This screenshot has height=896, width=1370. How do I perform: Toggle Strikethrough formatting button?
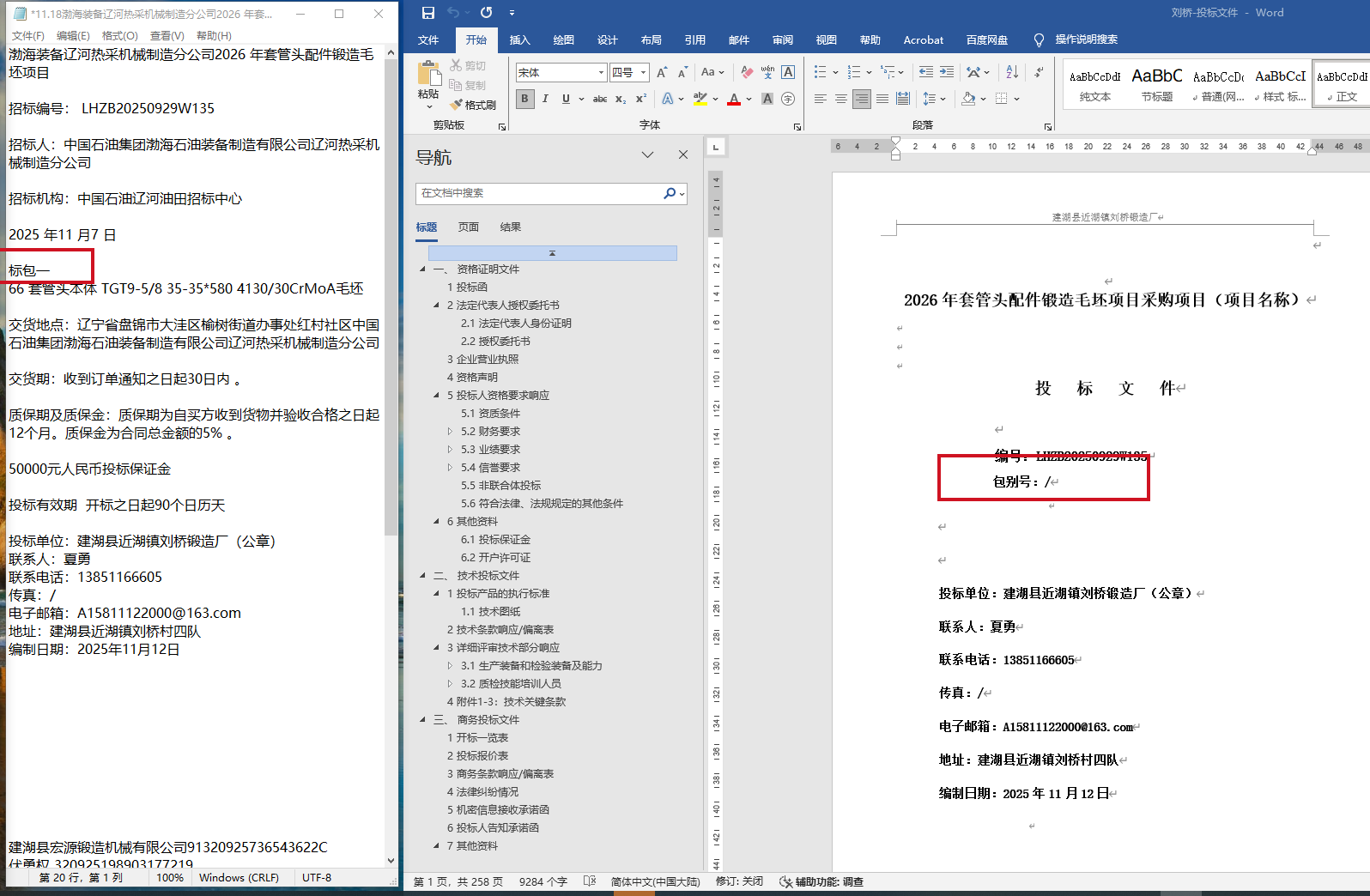coord(600,99)
